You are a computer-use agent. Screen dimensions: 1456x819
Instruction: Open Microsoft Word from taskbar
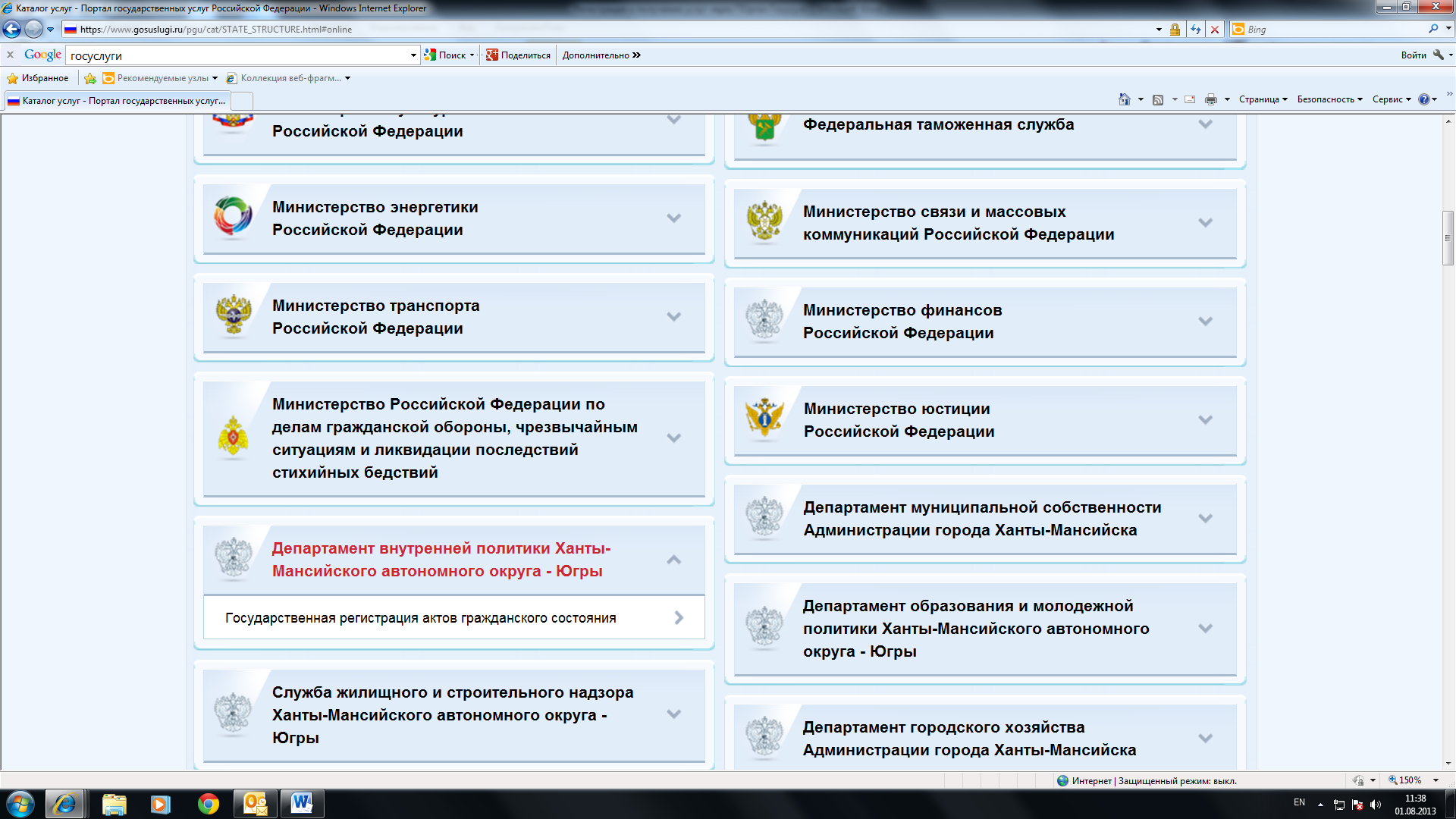[x=302, y=804]
